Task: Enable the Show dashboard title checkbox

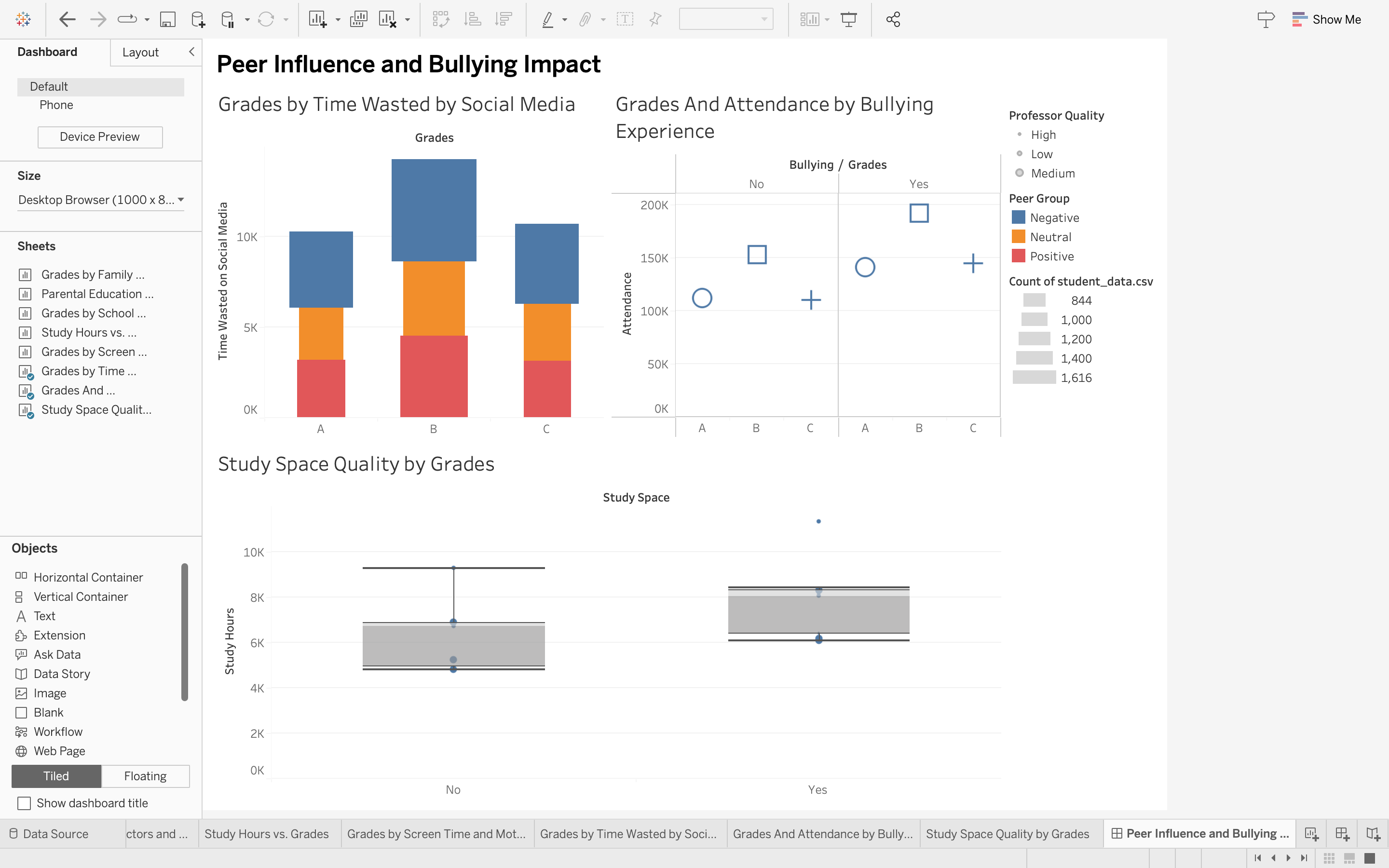Action: pyautogui.click(x=24, y=803)
